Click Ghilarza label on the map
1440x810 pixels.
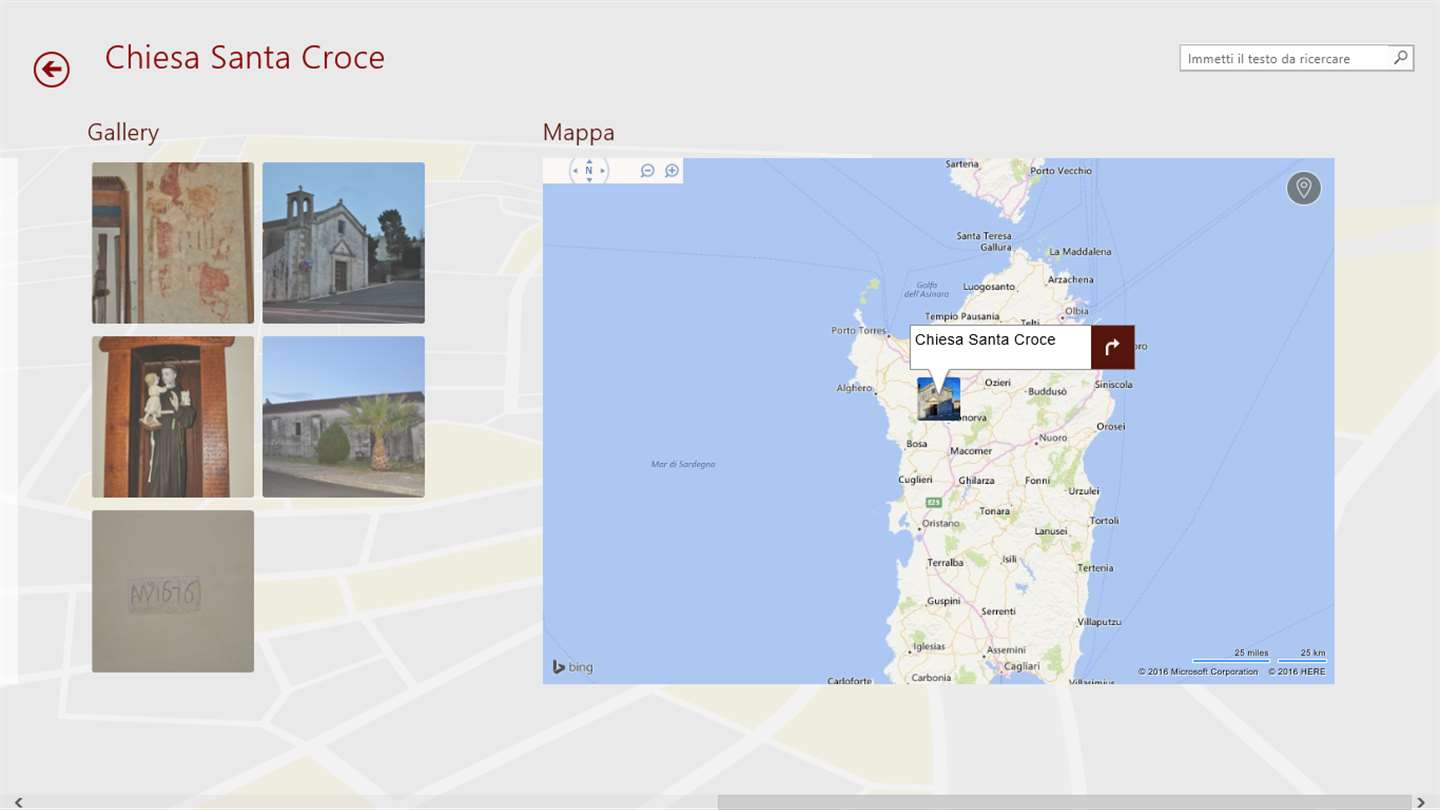[977, 481]
